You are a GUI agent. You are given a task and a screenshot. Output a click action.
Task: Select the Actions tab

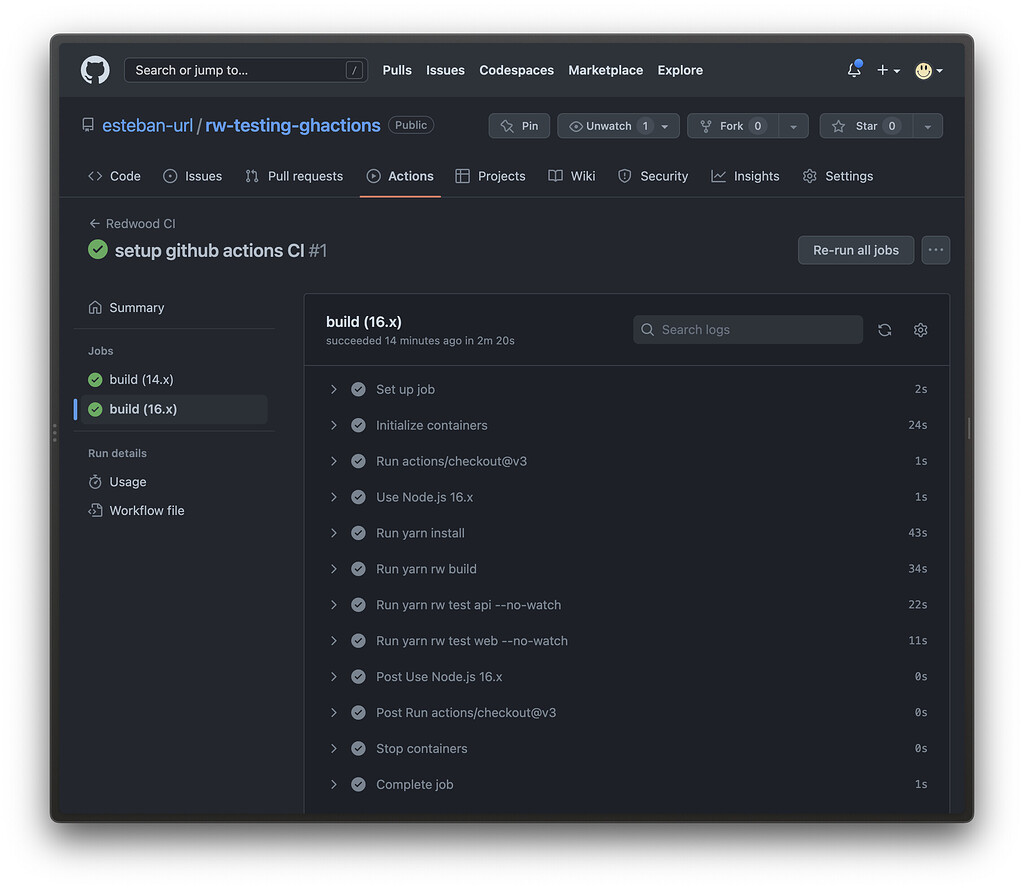tap(400, 176)
